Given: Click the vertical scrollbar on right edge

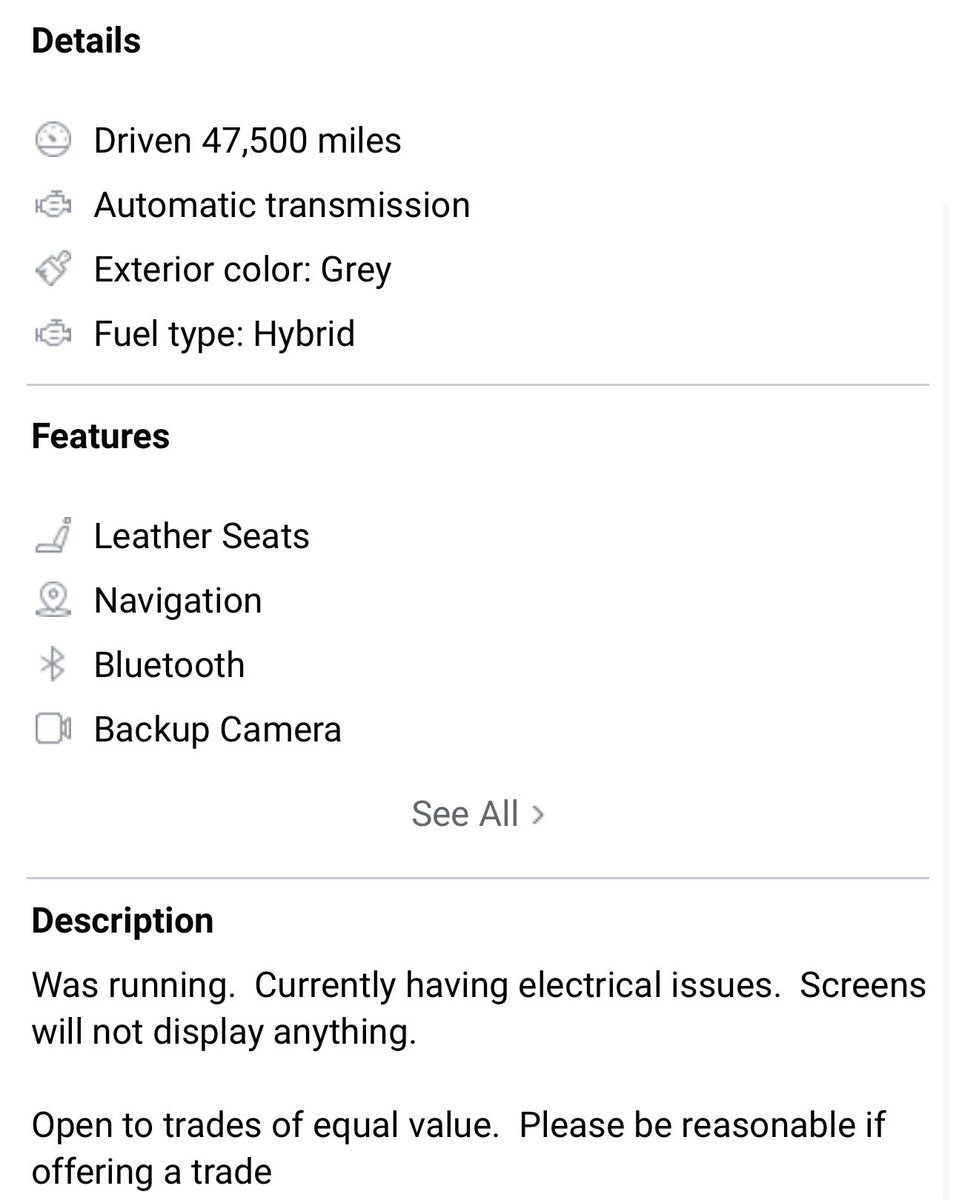Looking at the screenshot, I should pos(947,700).
